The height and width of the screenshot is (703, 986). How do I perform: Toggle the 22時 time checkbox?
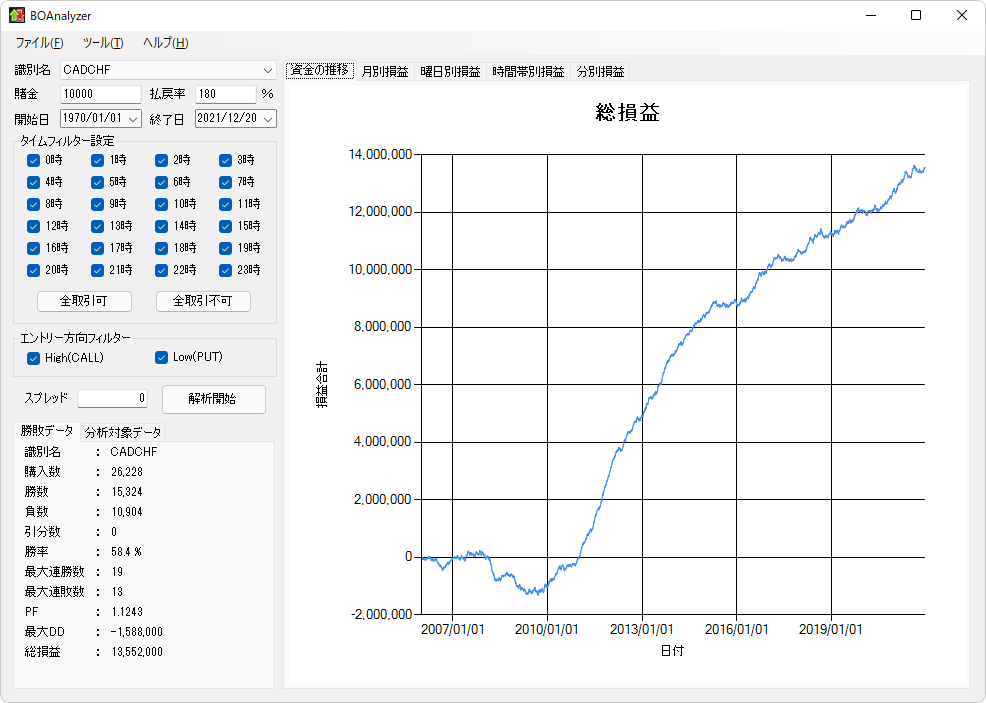162,270
